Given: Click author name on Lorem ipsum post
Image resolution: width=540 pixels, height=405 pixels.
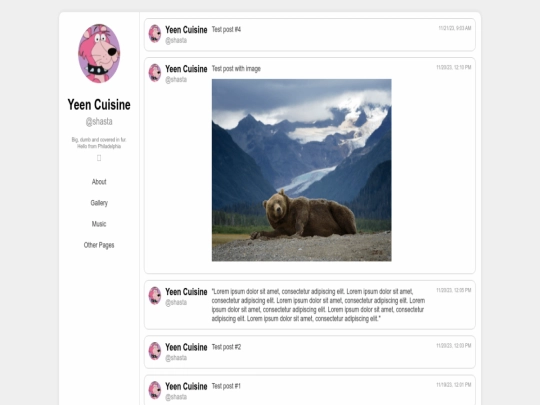Looking at the screenshot, I should click(x=186, y=292).
